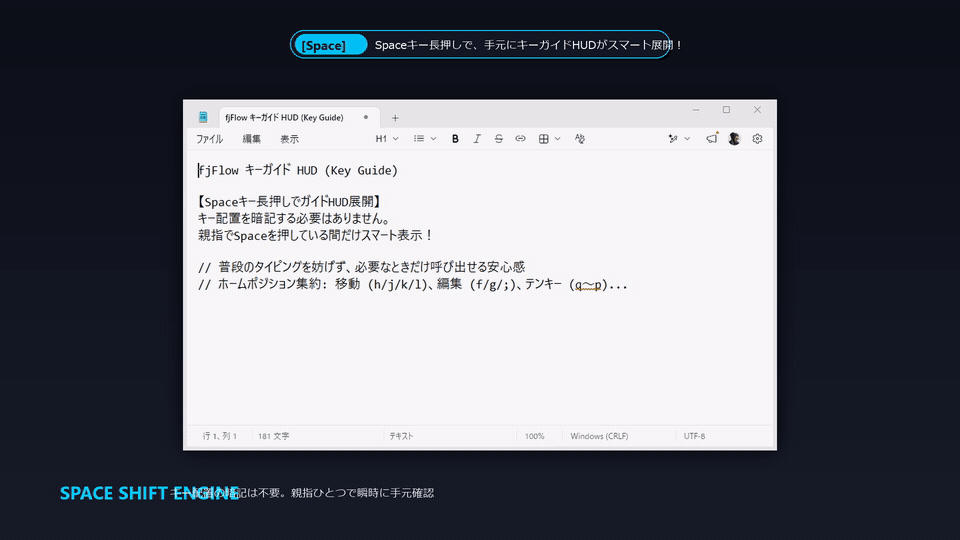The image size is (960, 540).
Task: Minimize the Notepad window
Action: pos(696,110)
